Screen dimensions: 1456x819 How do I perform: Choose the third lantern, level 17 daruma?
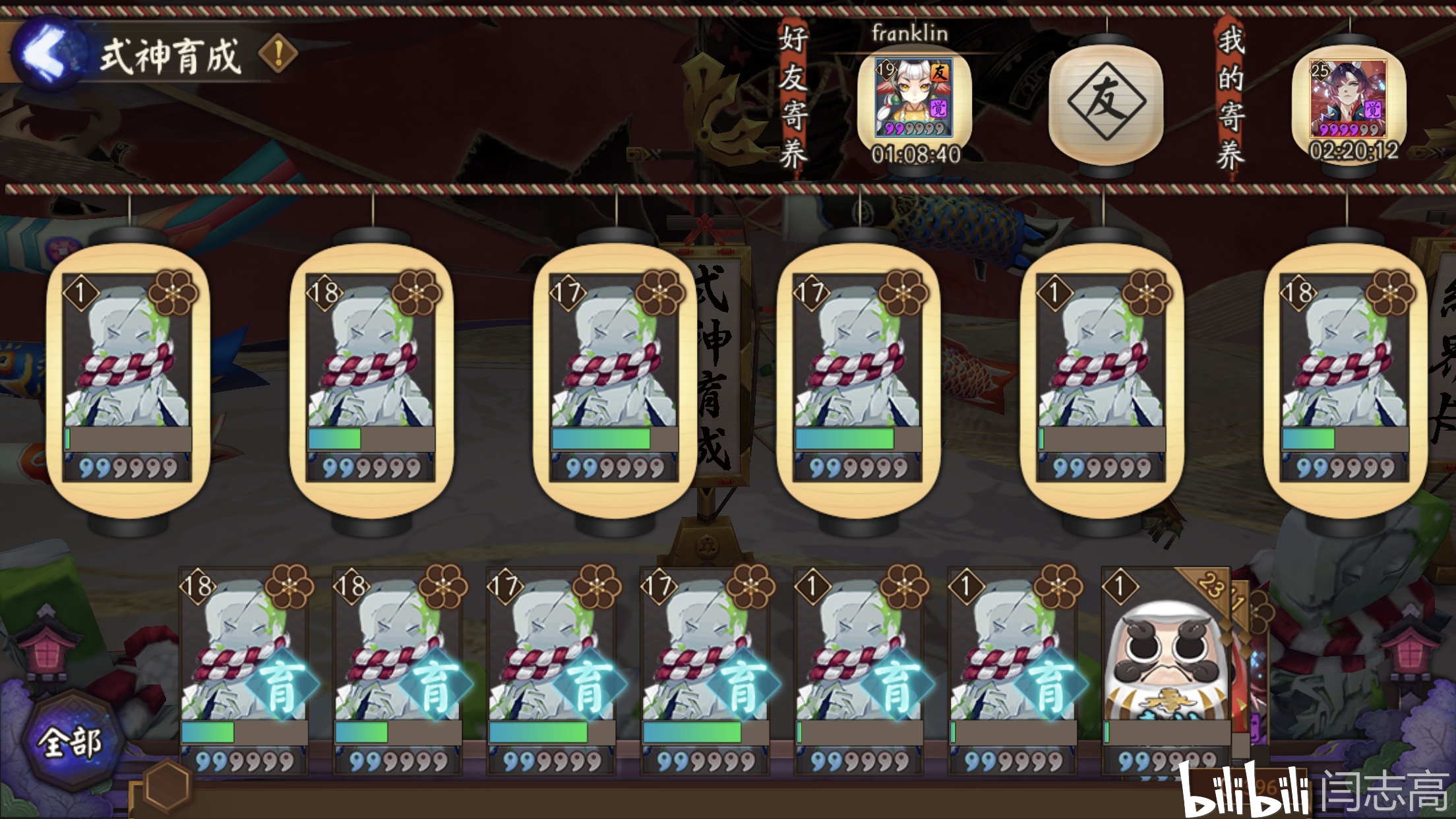[615, 379]
